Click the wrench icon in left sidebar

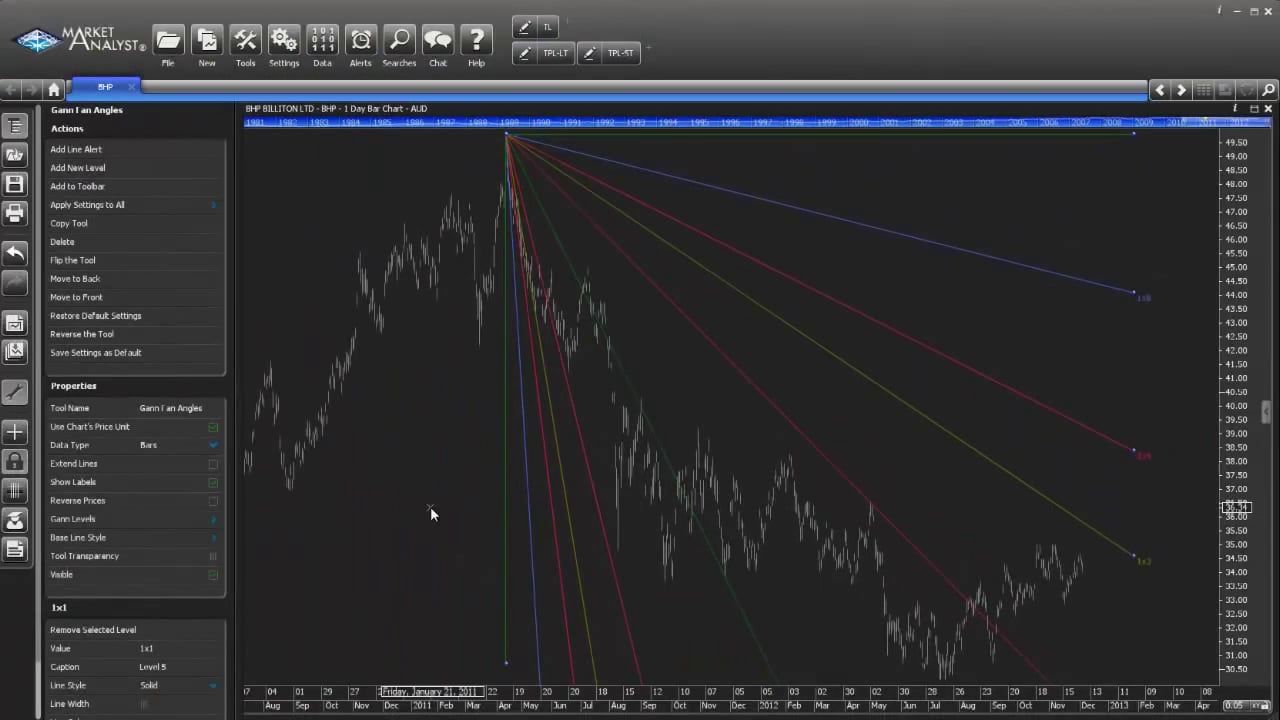14,392
